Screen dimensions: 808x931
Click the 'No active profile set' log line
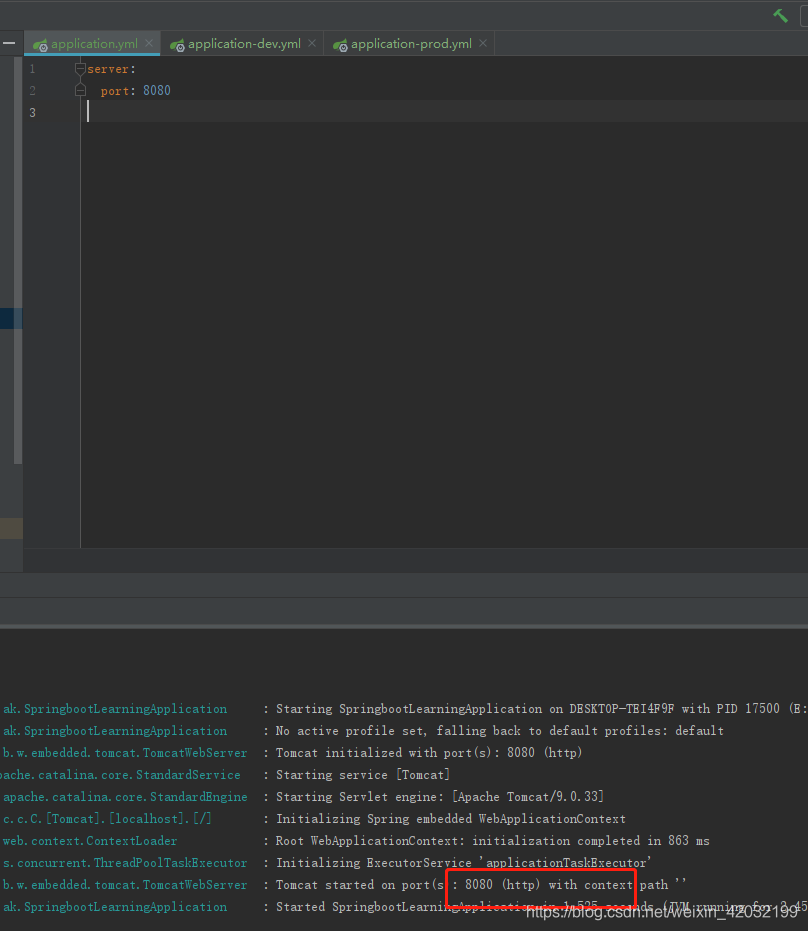click(499, 731)
